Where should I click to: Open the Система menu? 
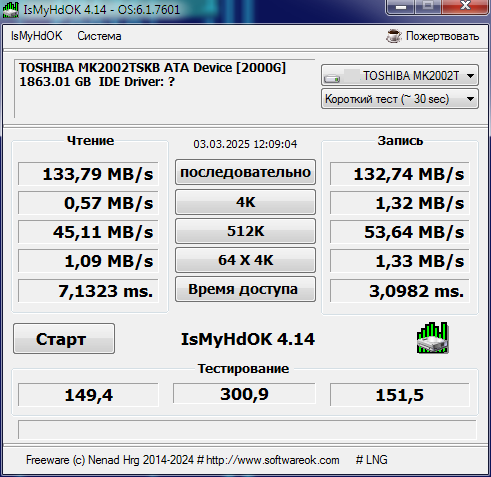(99, 36)
